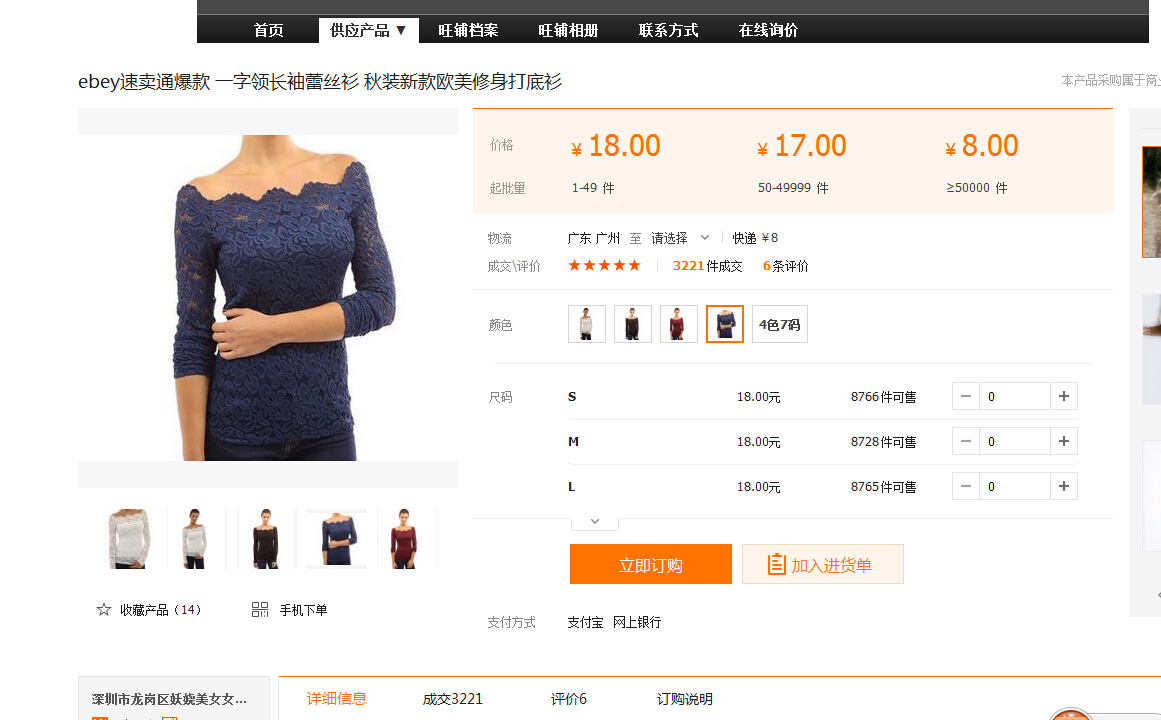Switch to the 订购说明 tab
Image resolution: width=1161 pixels, height=720 pixels.
[685, 699]
